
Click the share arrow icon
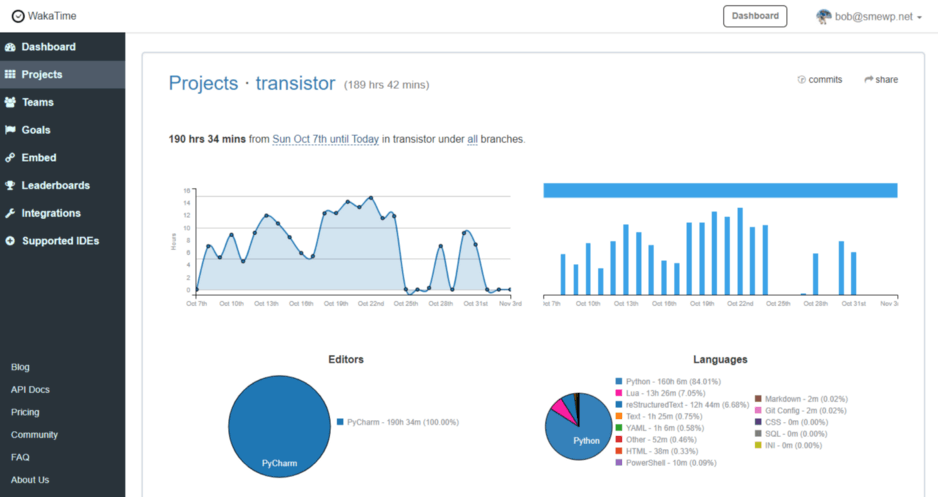[x=869, y=80]
